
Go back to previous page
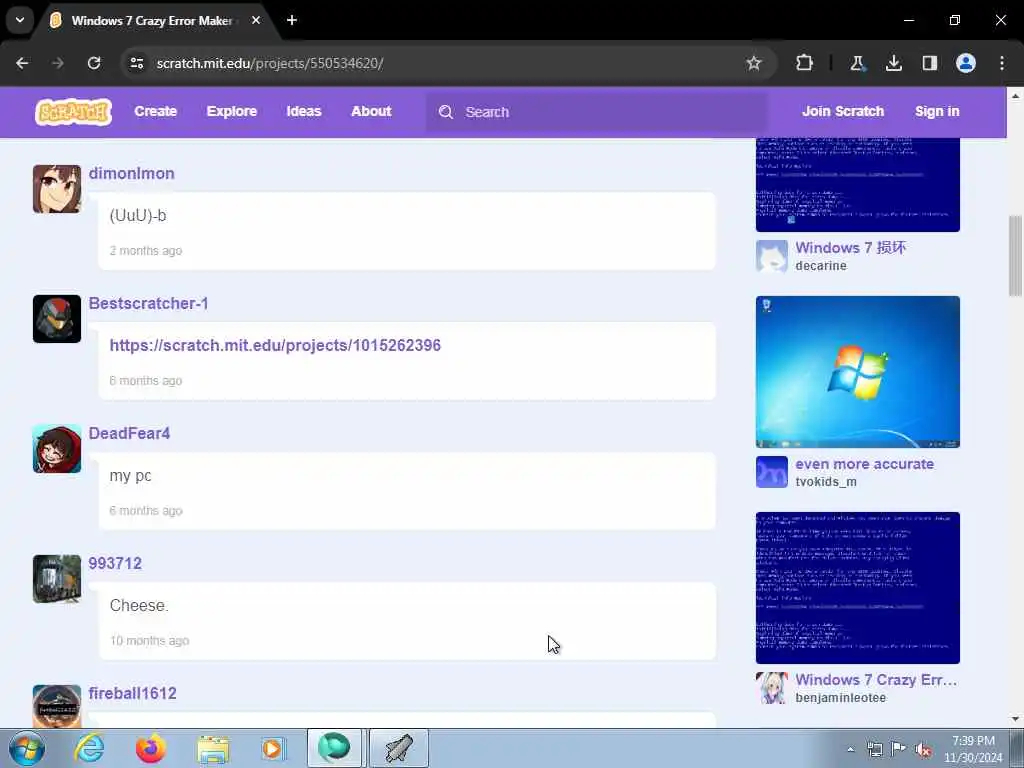pyautogui.click(x=22, y=63)
